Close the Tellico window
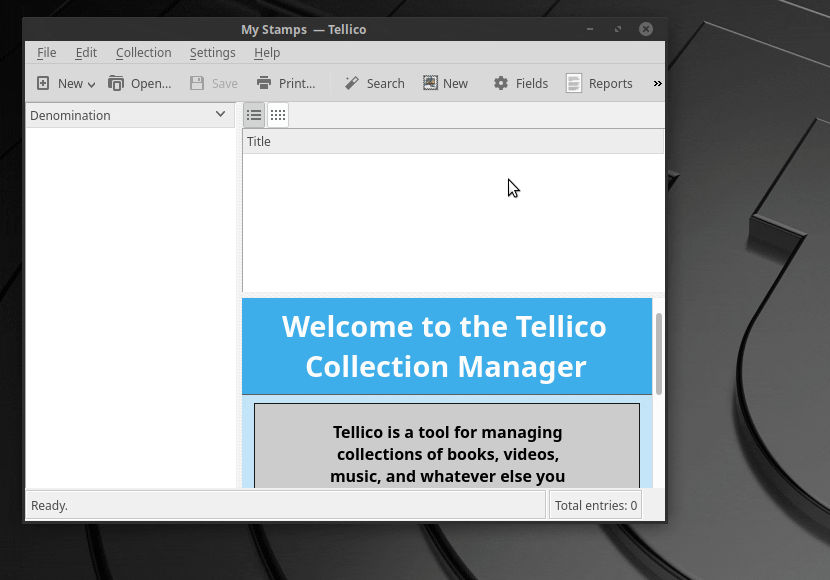This screenshot has height=580, width=830. pyautogui.click(x=646, y=29)
